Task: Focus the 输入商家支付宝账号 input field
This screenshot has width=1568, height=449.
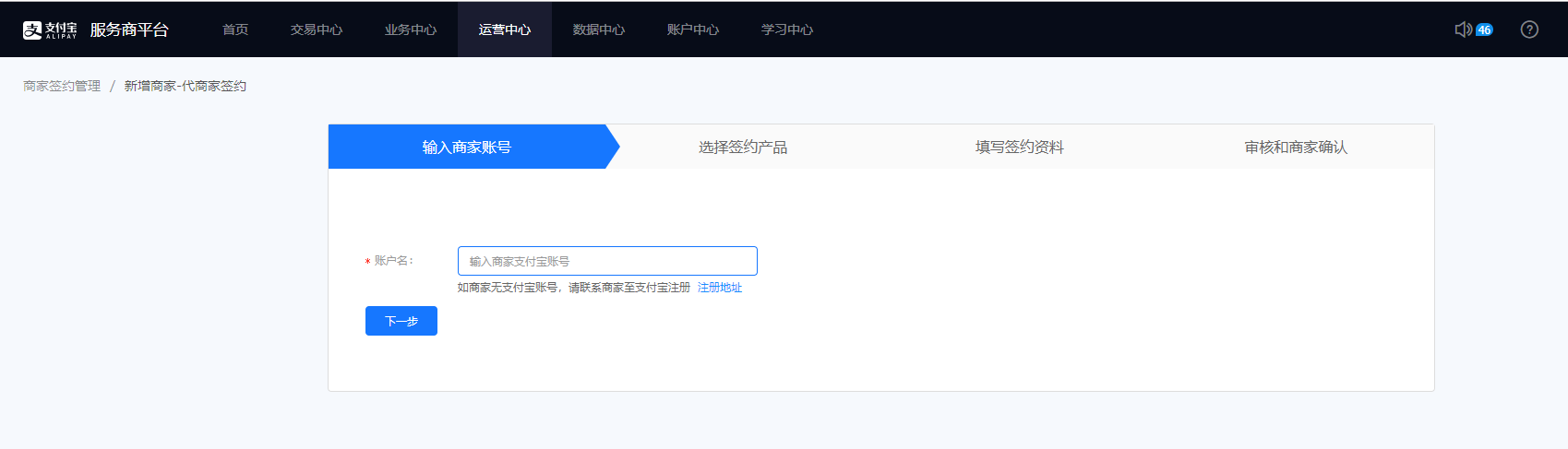Action: click(x=607, y=261)
